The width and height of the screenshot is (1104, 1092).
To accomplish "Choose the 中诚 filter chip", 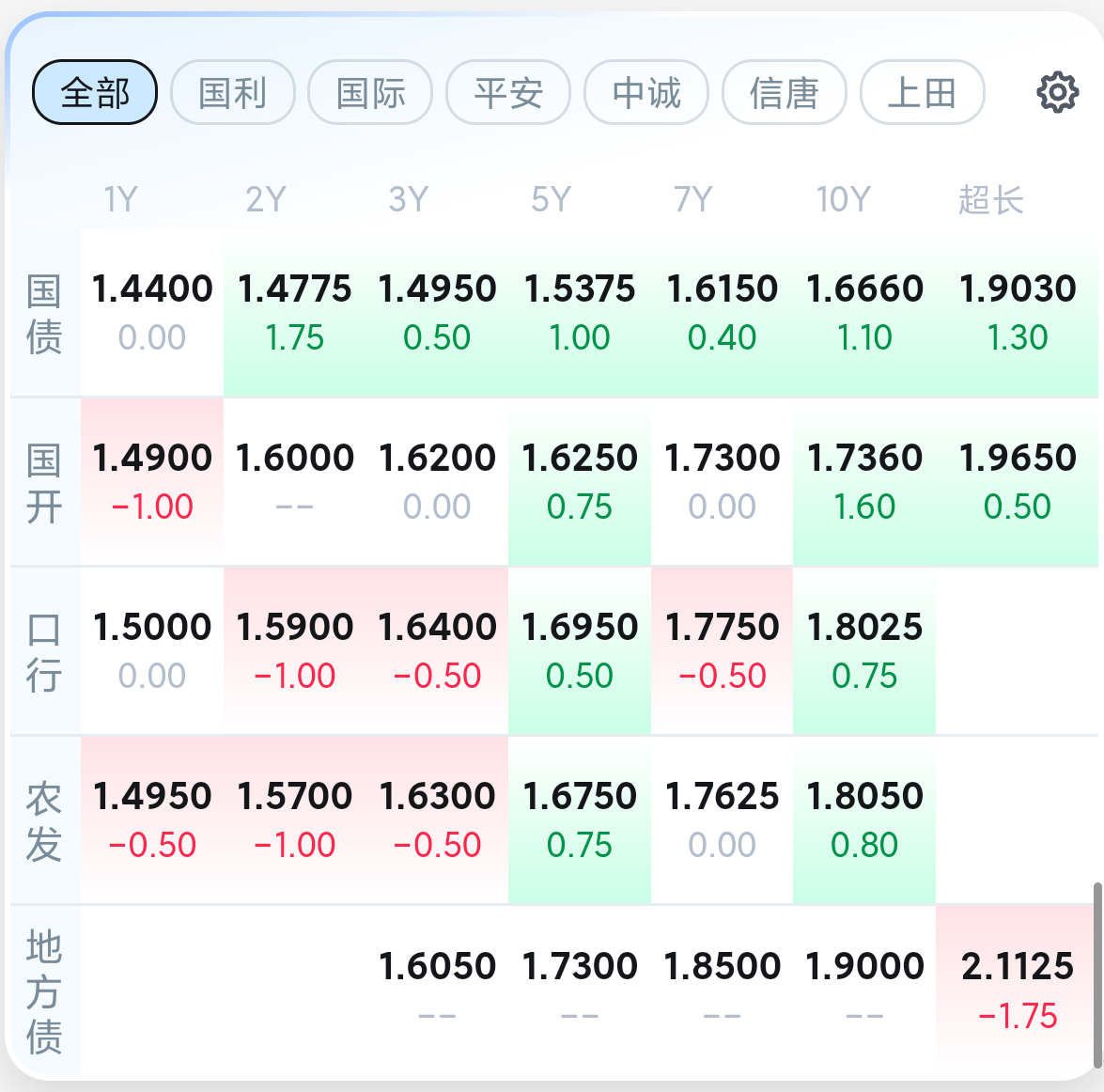I will click(646, 92).
